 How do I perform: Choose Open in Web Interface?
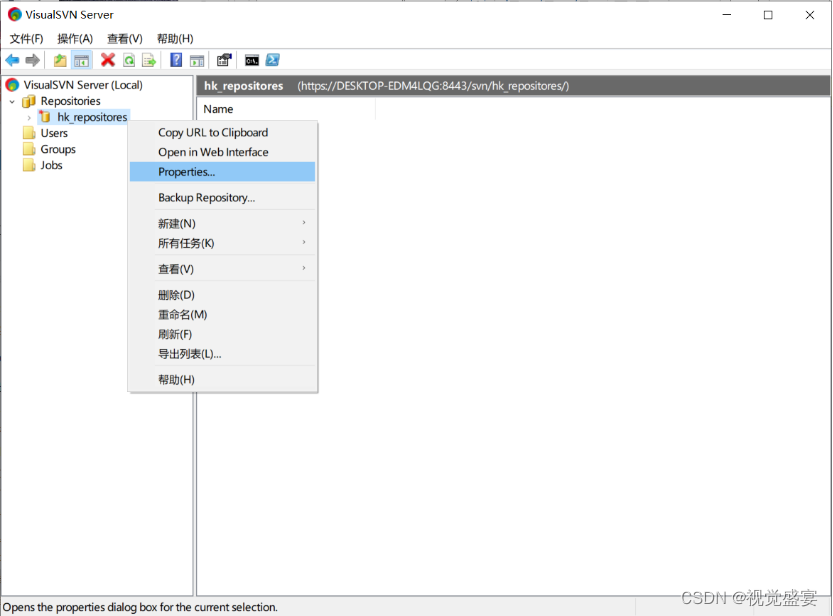[x=223, y=152]
